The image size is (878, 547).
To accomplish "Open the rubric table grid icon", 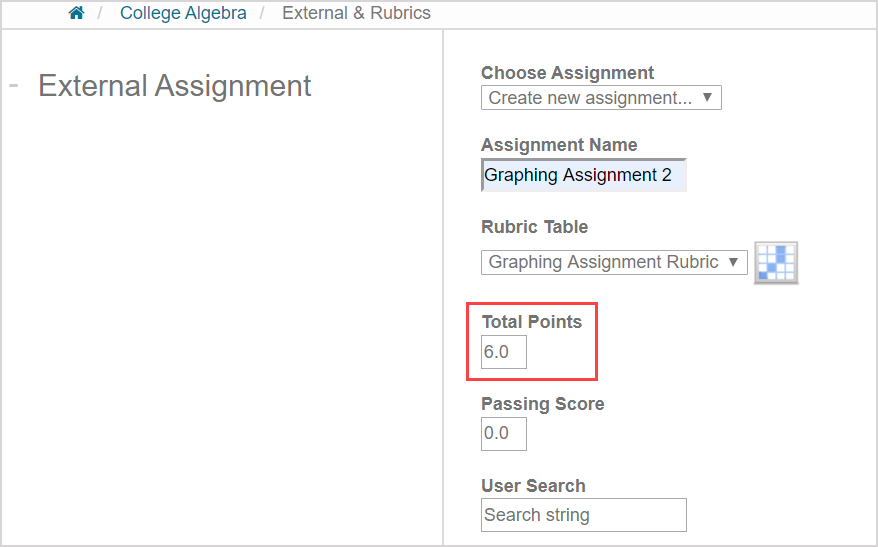I will [x=776, y=262].
